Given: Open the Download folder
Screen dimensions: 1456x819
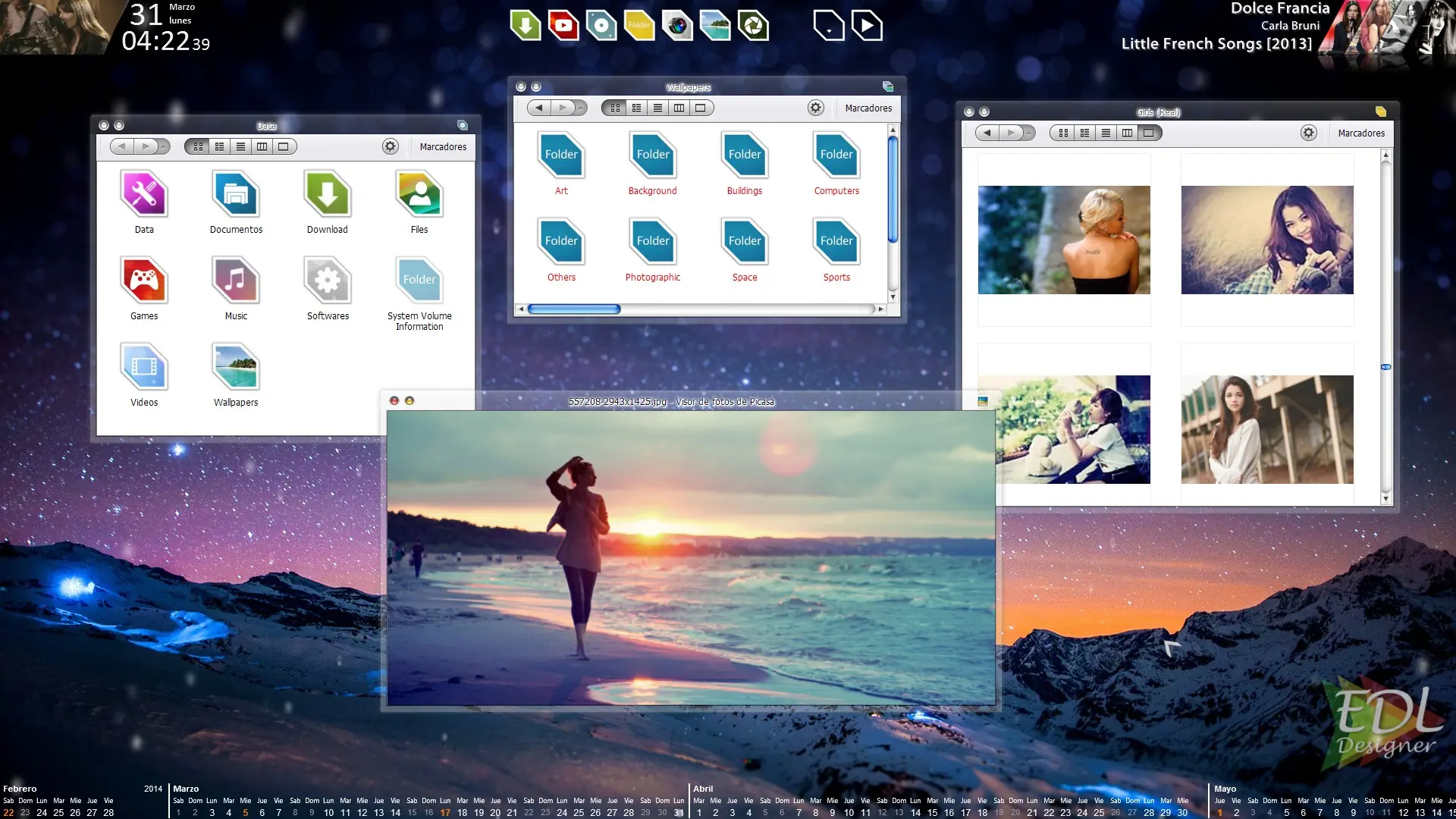Looking at the screenshot, I should (x=328, y=194).
